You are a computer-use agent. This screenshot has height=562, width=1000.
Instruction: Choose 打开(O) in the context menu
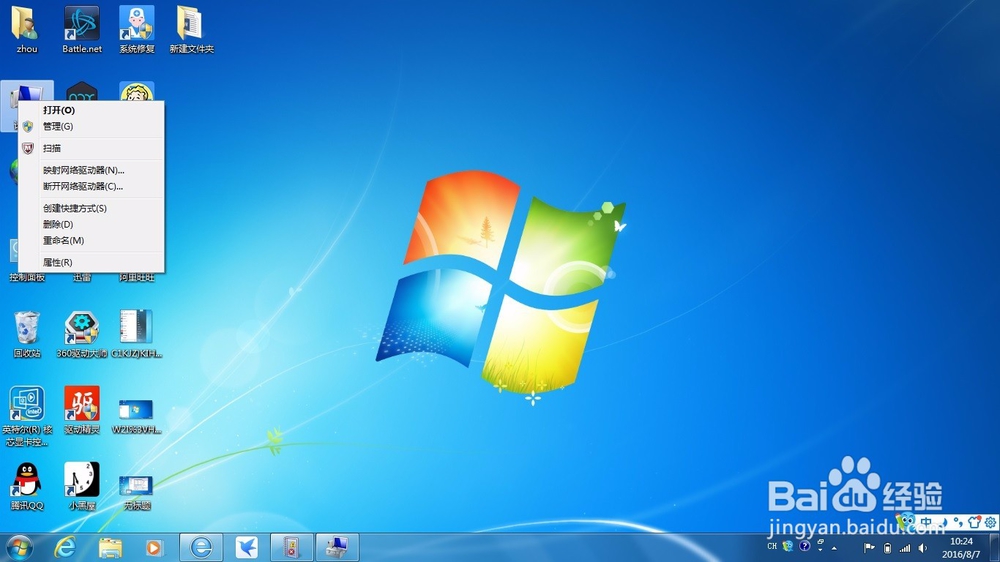point(91,110)
